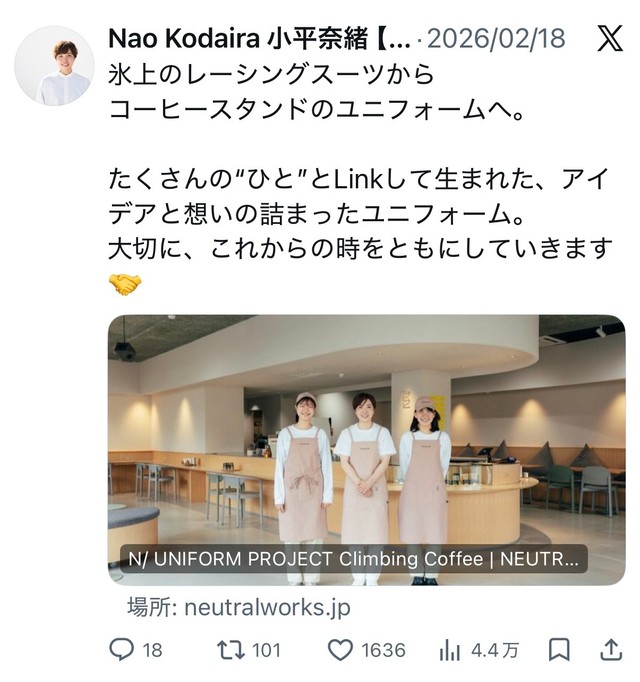Click the like count 1636

point(383,651)
